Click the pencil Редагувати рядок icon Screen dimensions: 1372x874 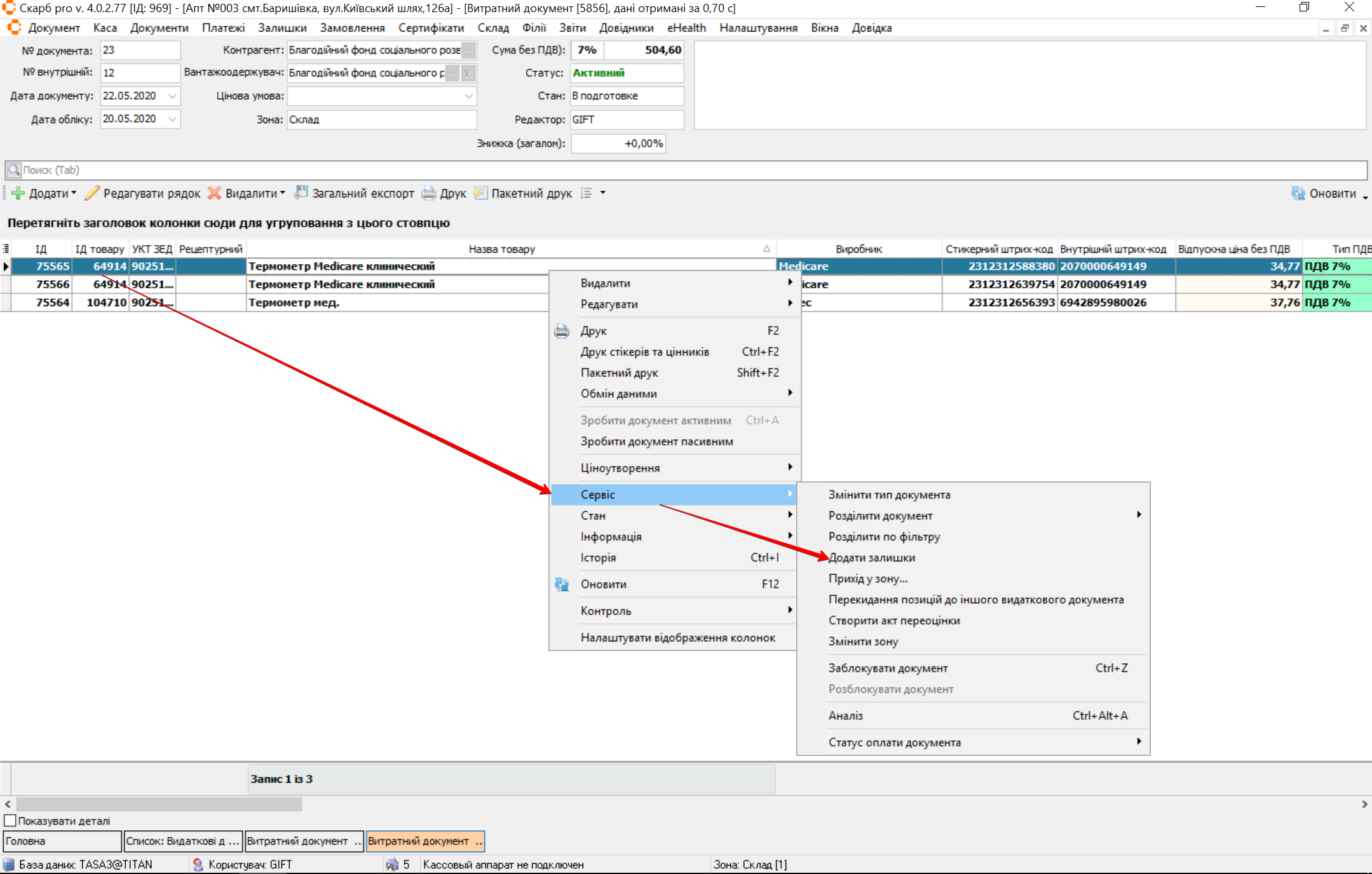pyautogui.click(x=93, y=193)
